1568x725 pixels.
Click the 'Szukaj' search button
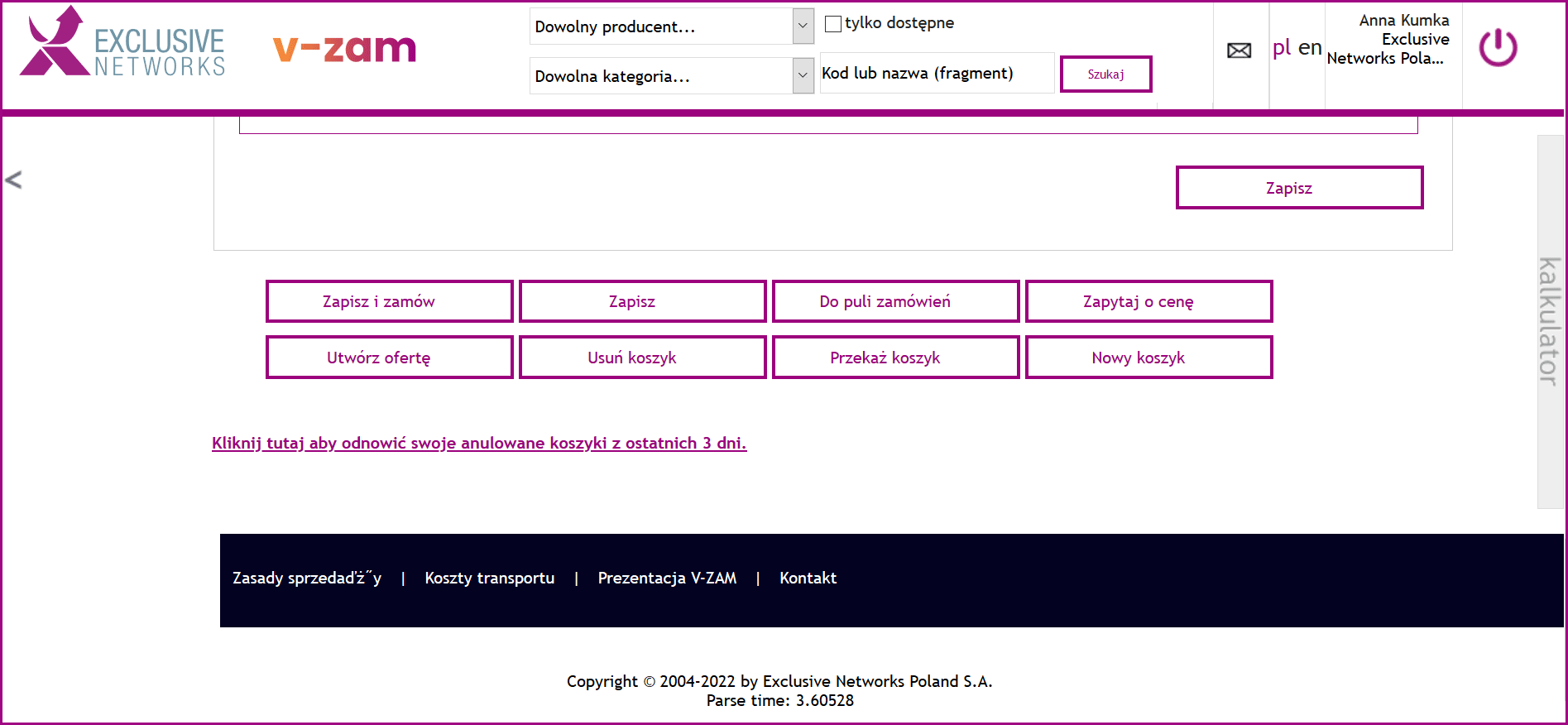1105,74
